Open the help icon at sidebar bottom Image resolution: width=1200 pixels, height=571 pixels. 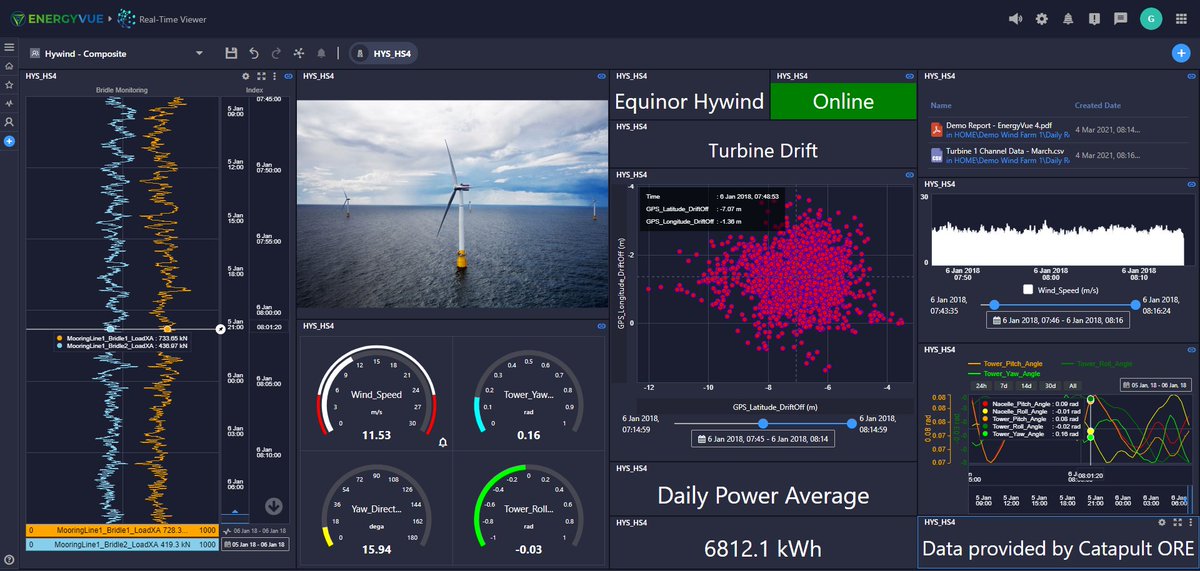9,559
